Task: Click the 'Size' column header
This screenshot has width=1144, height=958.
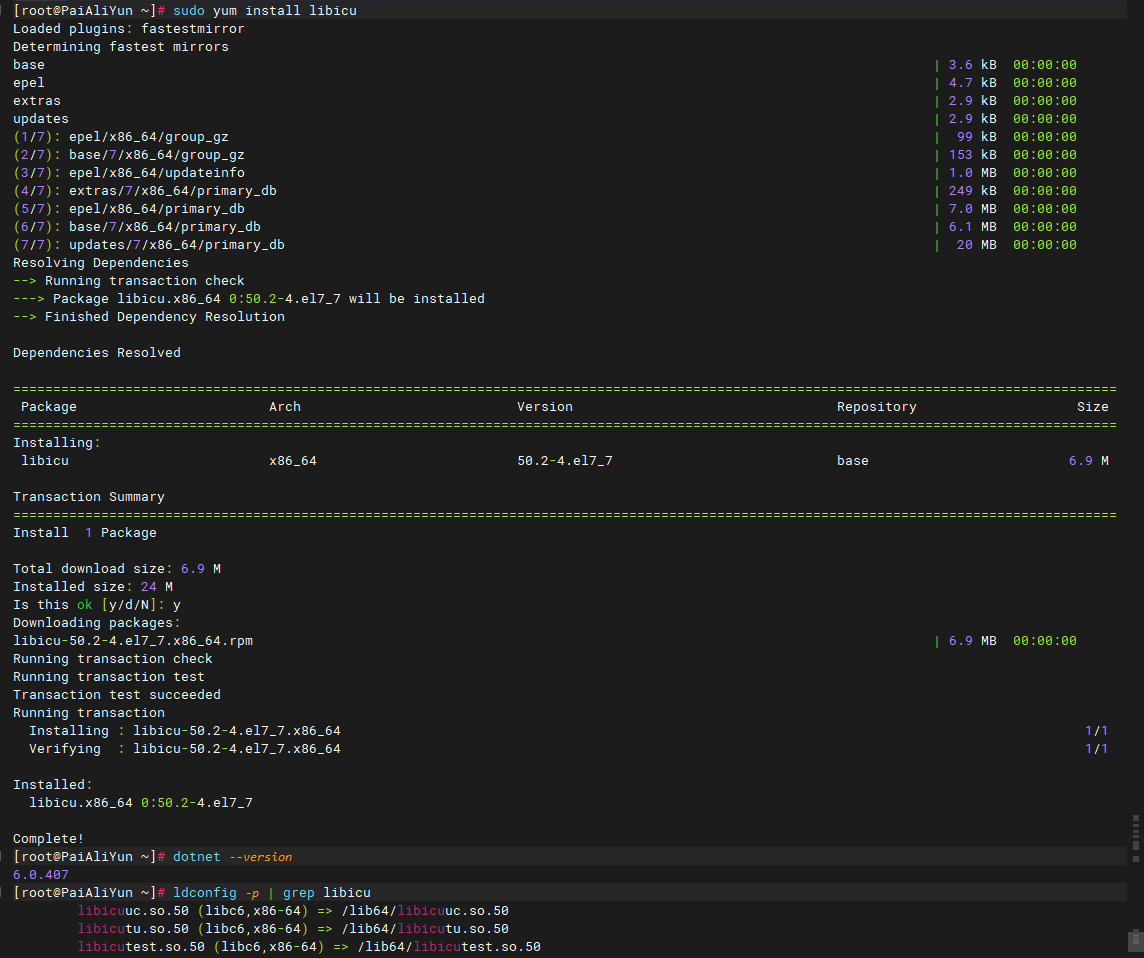Action: point(1092,406)
